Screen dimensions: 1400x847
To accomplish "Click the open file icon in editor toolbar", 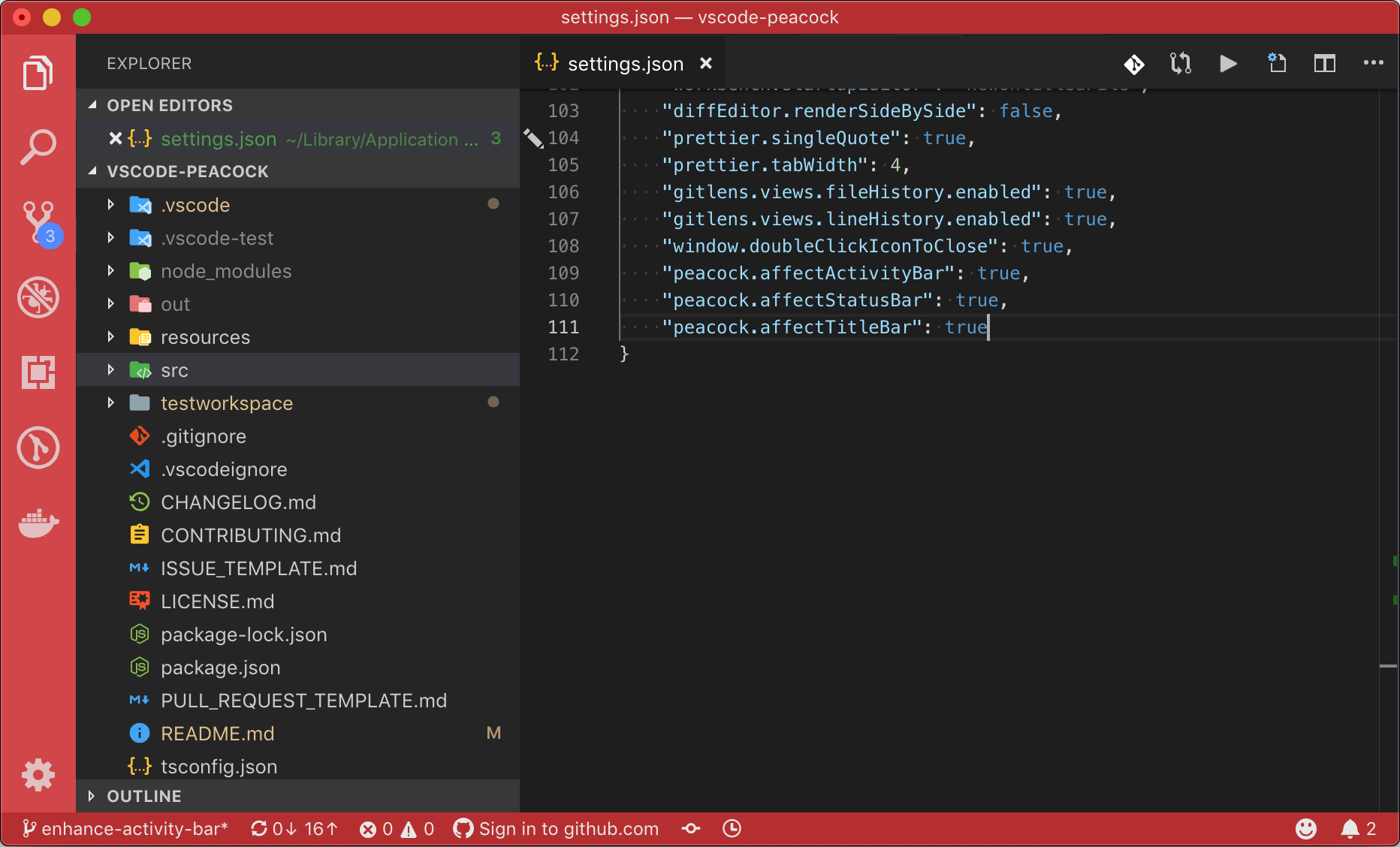I will click(x=1277, y=63).
